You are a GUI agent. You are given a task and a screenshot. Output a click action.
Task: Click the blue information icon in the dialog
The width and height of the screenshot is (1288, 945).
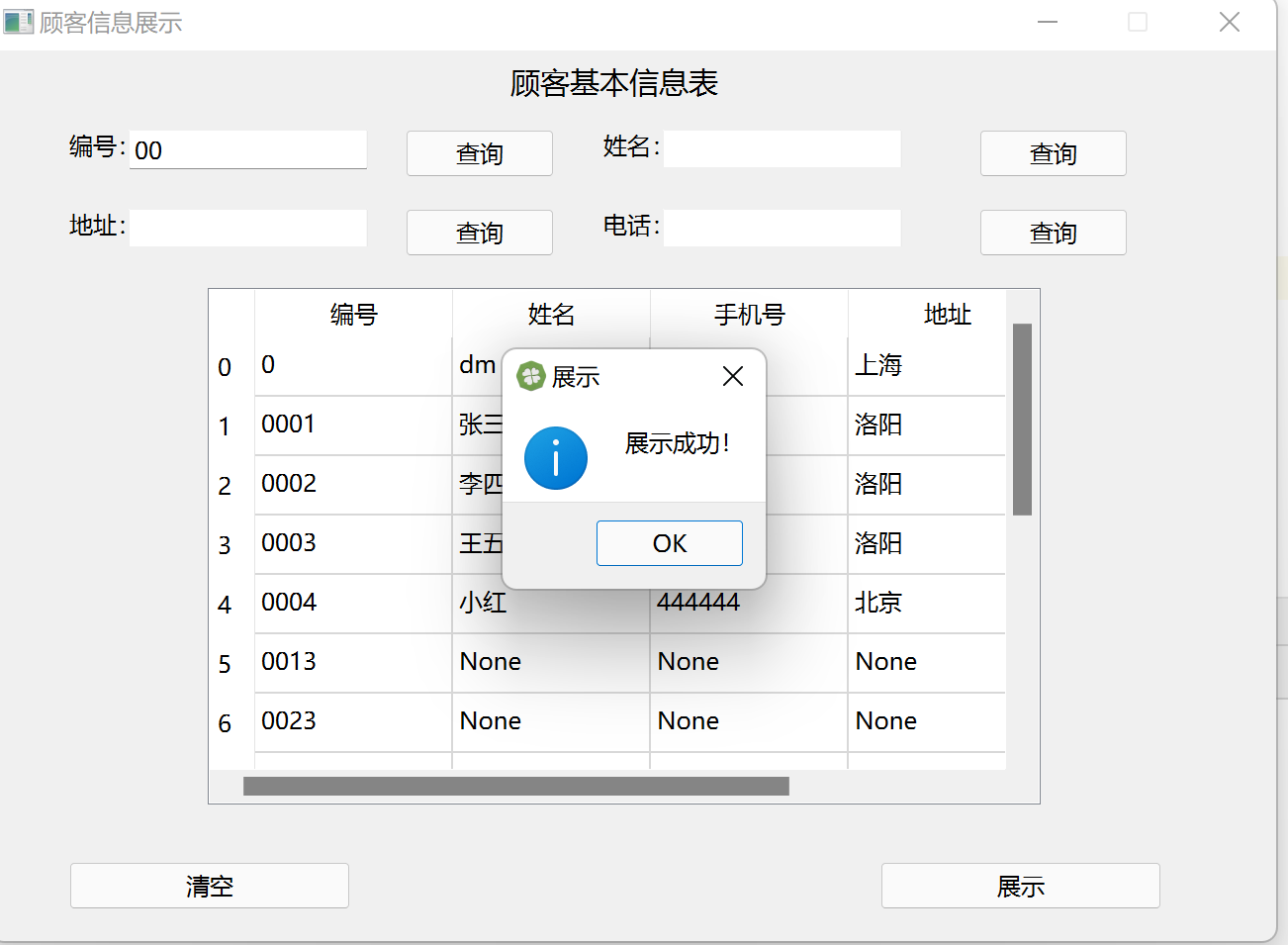(555, 458)
